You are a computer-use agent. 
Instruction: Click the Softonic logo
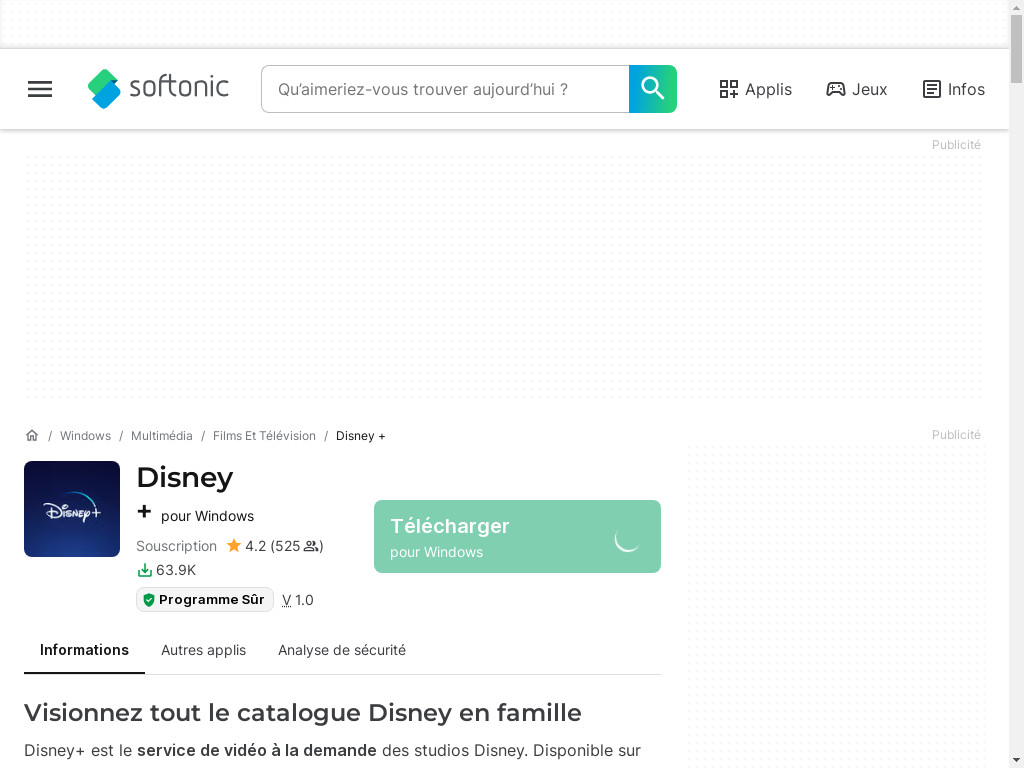click(158, 88)
